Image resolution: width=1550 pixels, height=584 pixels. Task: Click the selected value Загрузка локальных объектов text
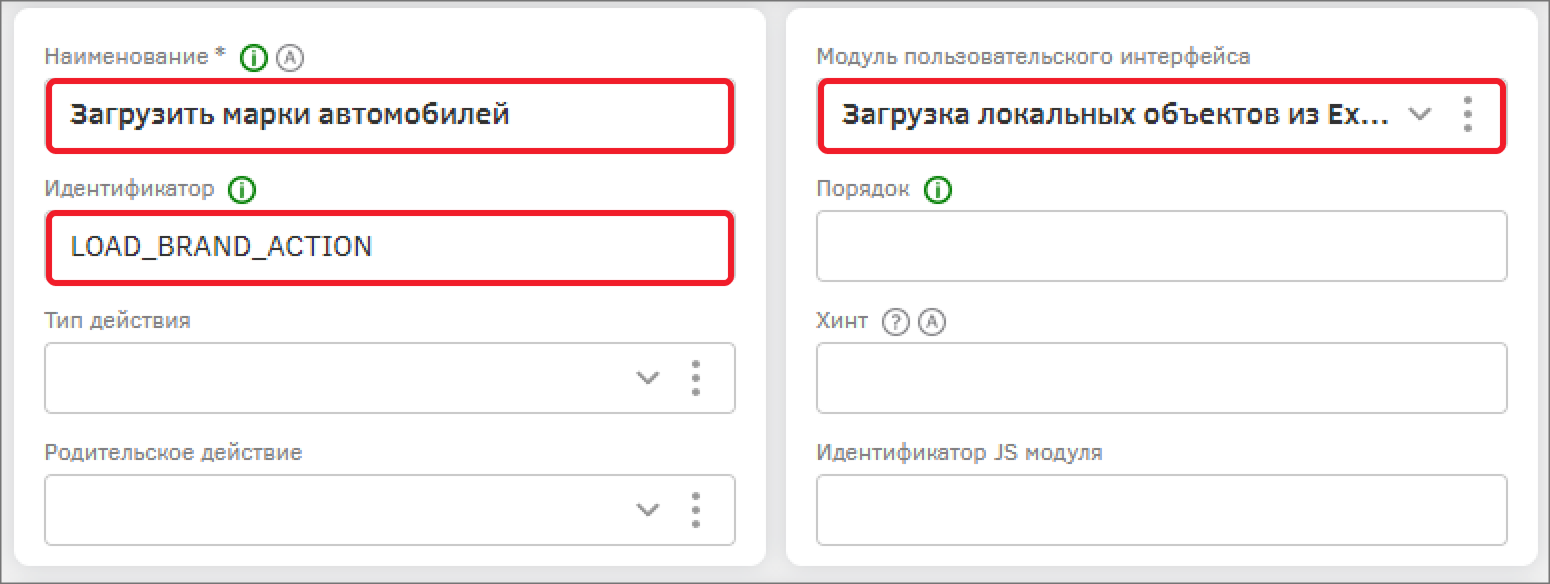pos(1114,115)
